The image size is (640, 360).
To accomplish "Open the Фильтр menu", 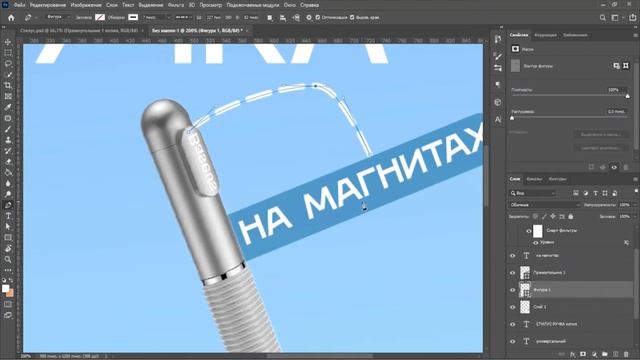I will 176,5.
